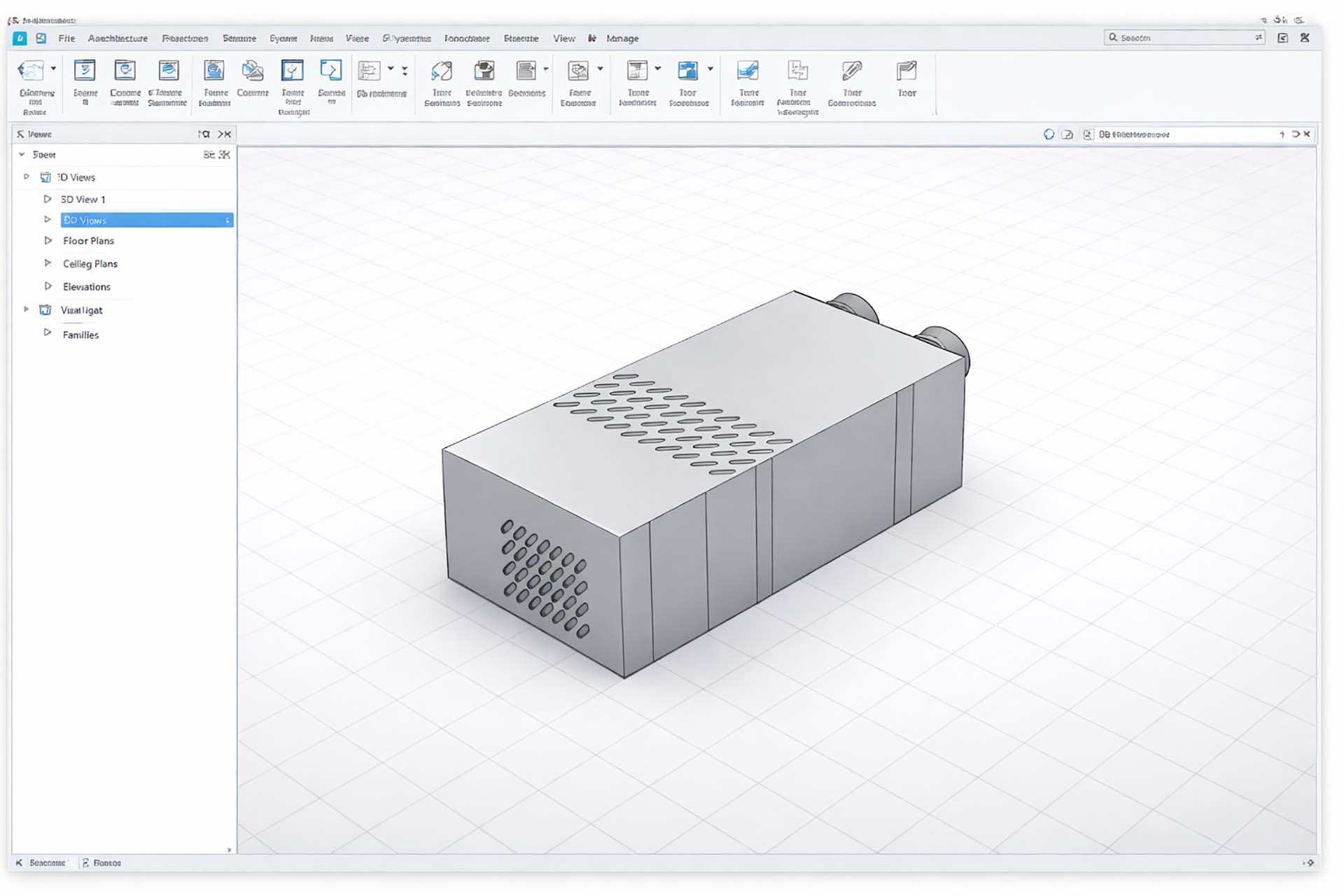Image resolution: width=1344 pixels, height=896 pixels.
Task: Select the 3D View 1 tree item
Action: point(83,199)
